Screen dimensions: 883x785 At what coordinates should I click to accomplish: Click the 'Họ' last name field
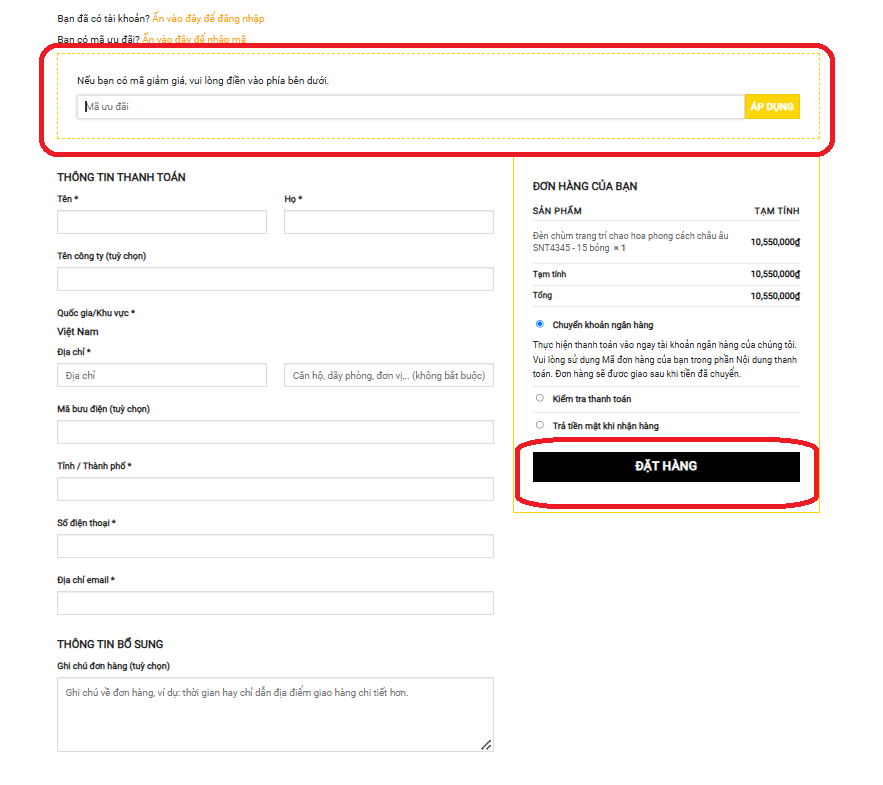coord(388,222)
